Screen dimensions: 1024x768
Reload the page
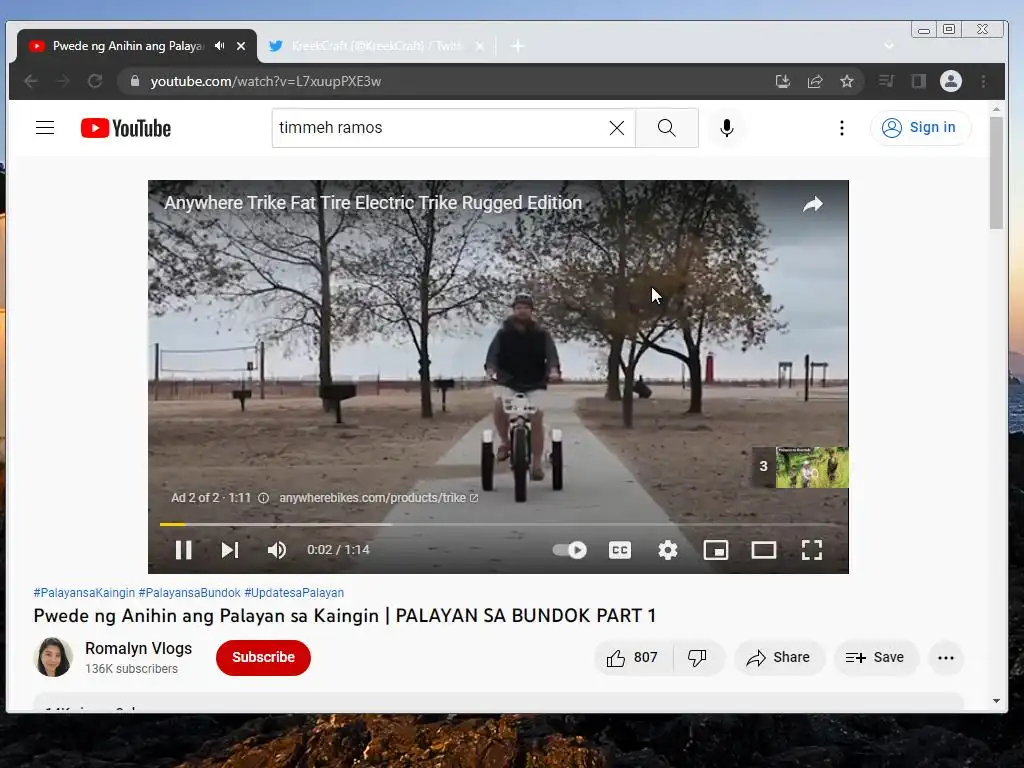point(95,81)
